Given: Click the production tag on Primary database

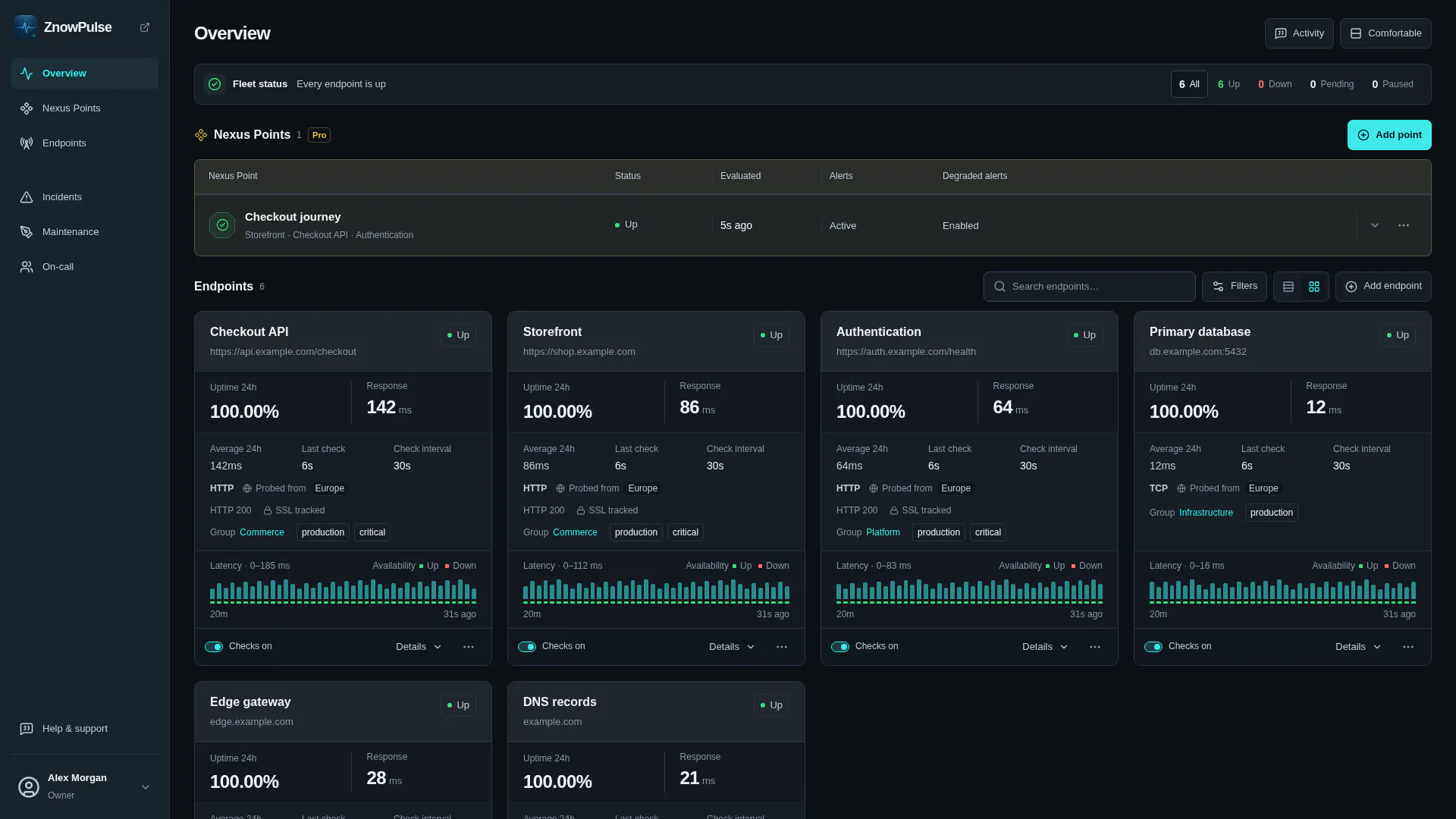Looking at the screenshot, I should point(1272,513).
